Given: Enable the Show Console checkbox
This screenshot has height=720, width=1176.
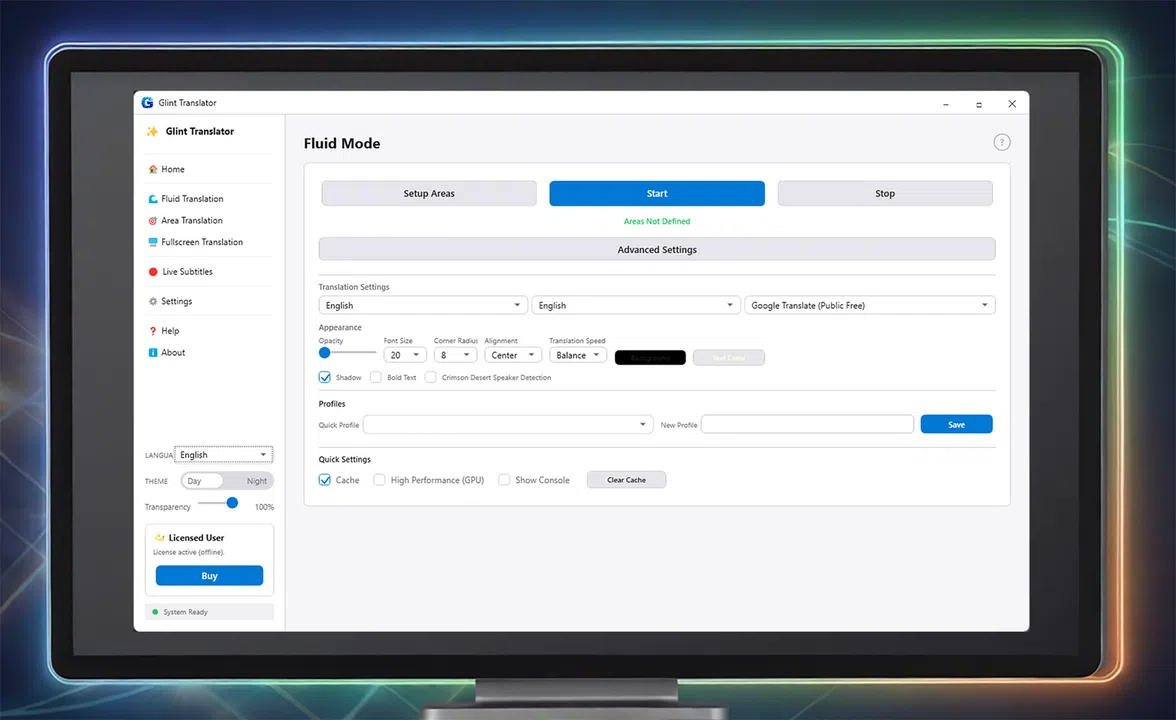Looking at the screenshot, I should coord(504,480).
